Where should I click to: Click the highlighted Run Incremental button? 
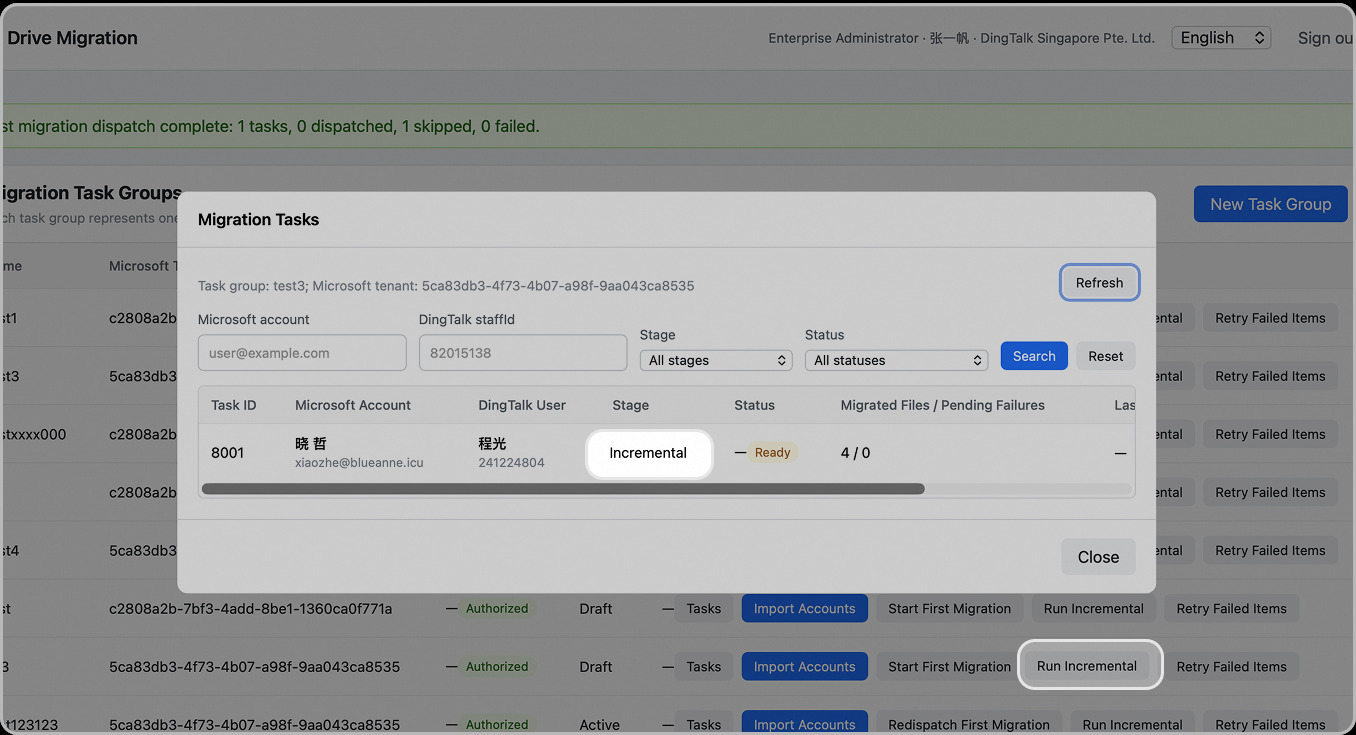point(1087,666)
